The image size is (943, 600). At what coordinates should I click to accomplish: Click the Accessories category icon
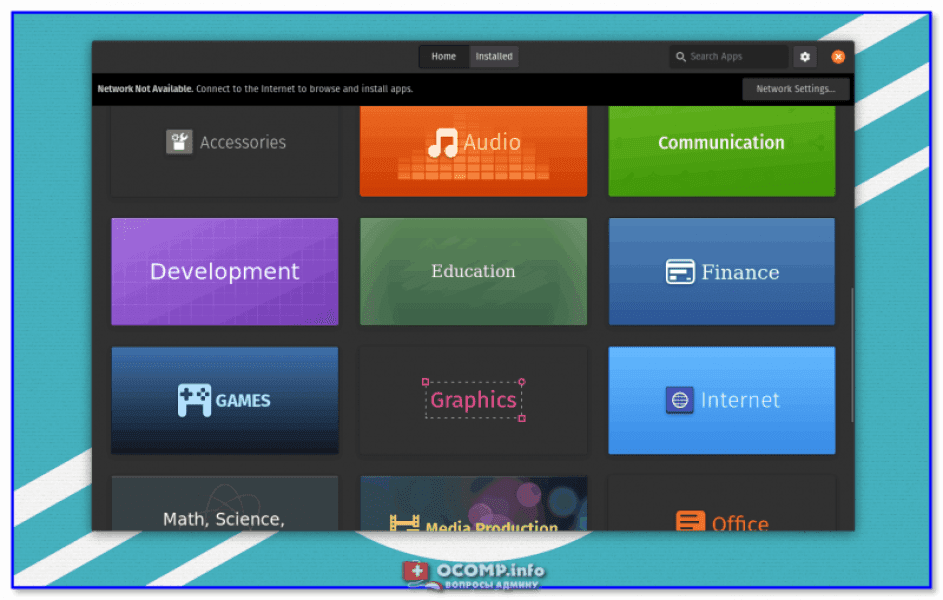click(x=179, y=142)
